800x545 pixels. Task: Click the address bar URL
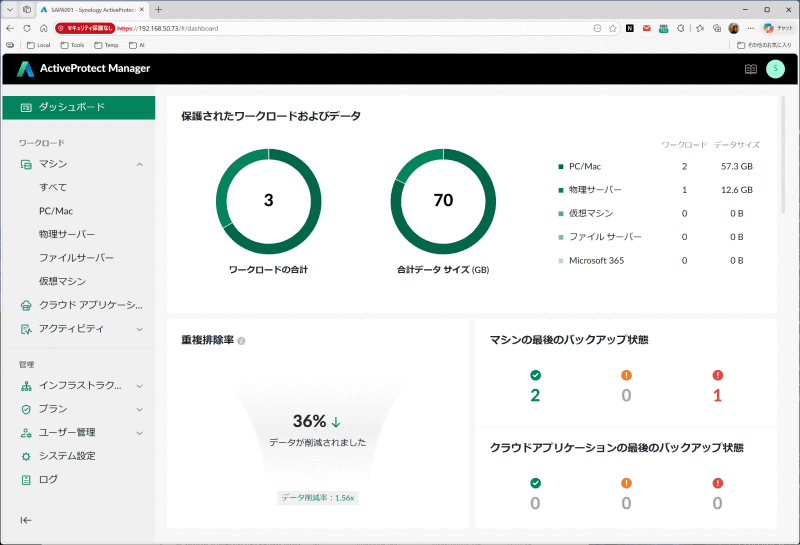pyautogui.click(x=168, y=29)
